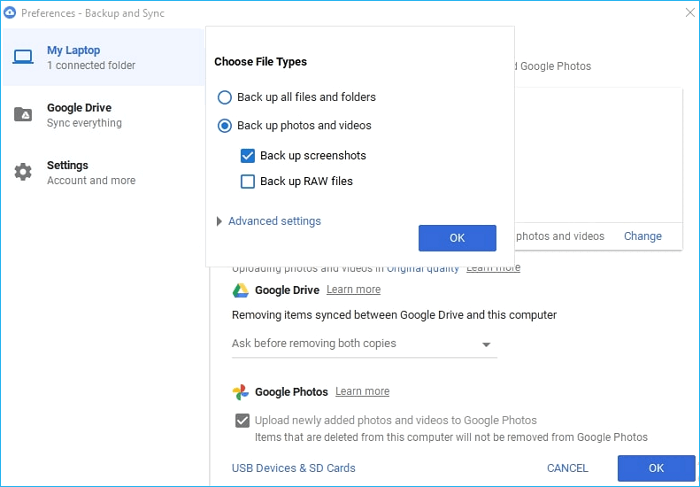
Task: Toggle Upload newly added photos checkbox
Action: pyautogui.click(x=242, y=421)
